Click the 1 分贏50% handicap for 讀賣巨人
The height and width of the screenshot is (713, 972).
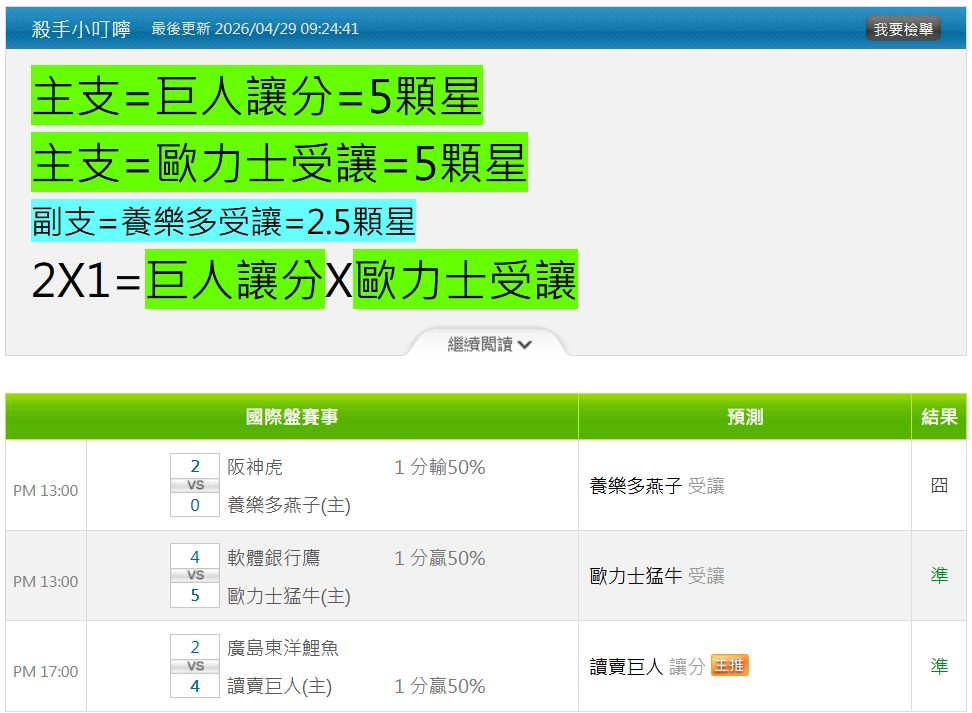(440, 686)
